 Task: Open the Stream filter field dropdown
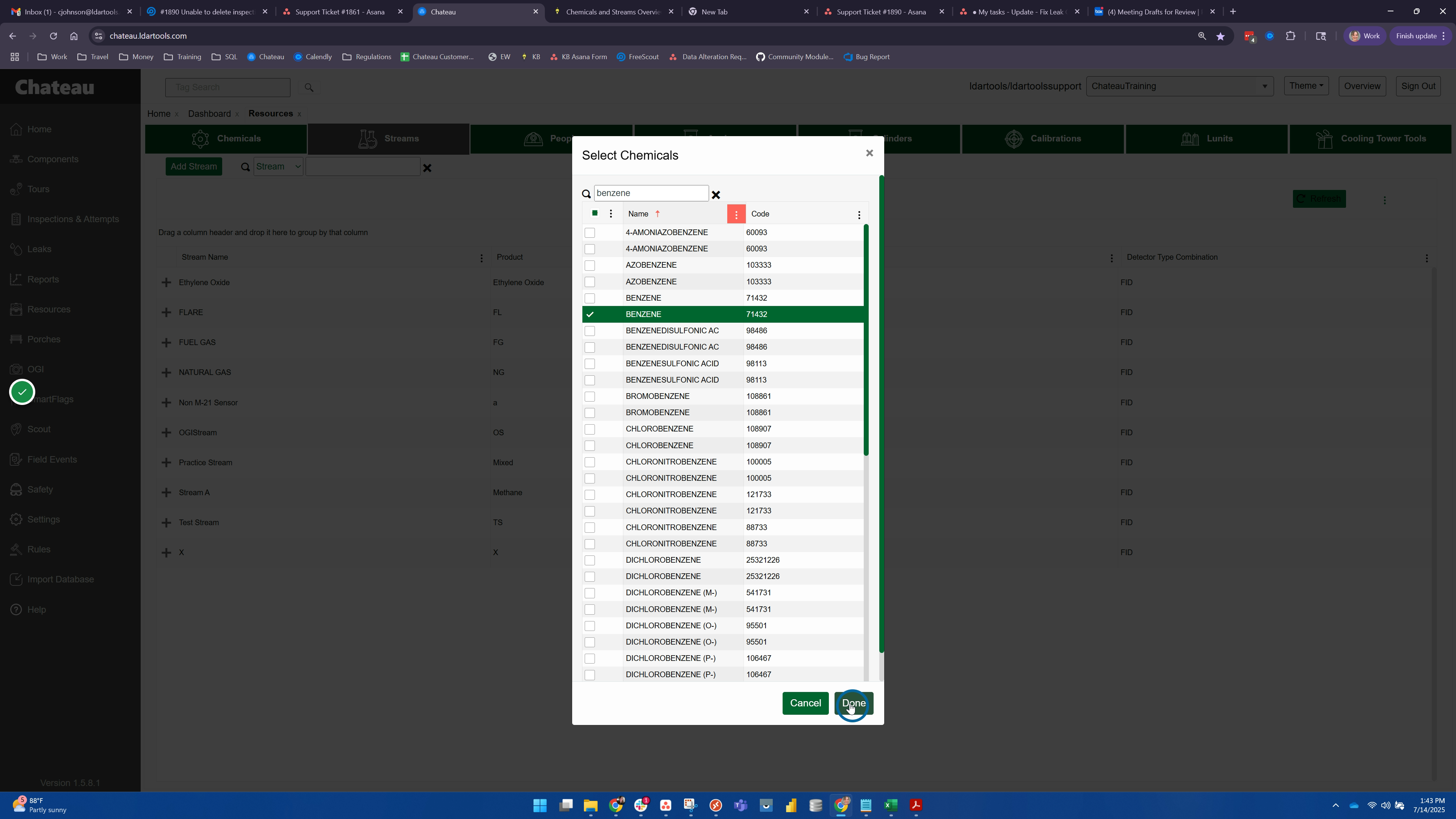point(278,167)
